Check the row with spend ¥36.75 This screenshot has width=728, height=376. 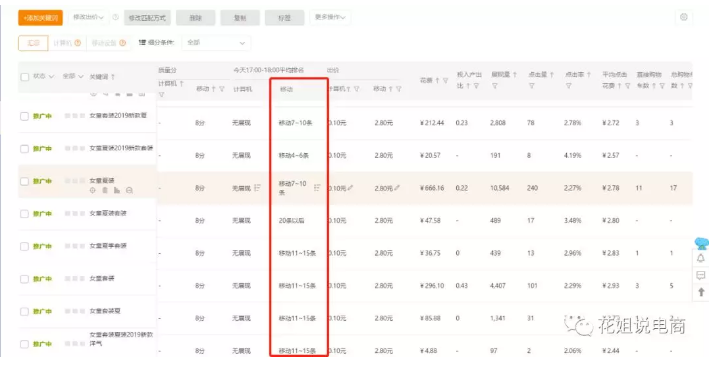25,246
